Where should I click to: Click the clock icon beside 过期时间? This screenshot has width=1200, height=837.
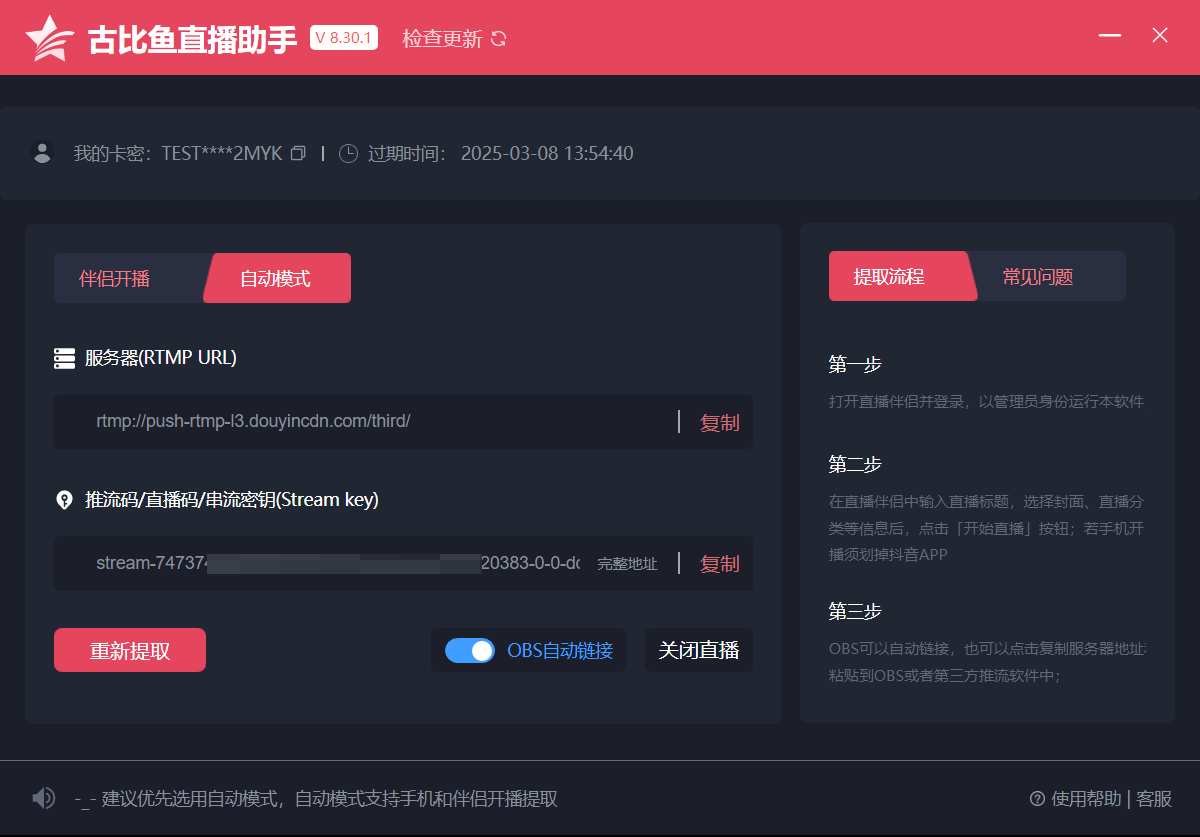tap(348, 154)
